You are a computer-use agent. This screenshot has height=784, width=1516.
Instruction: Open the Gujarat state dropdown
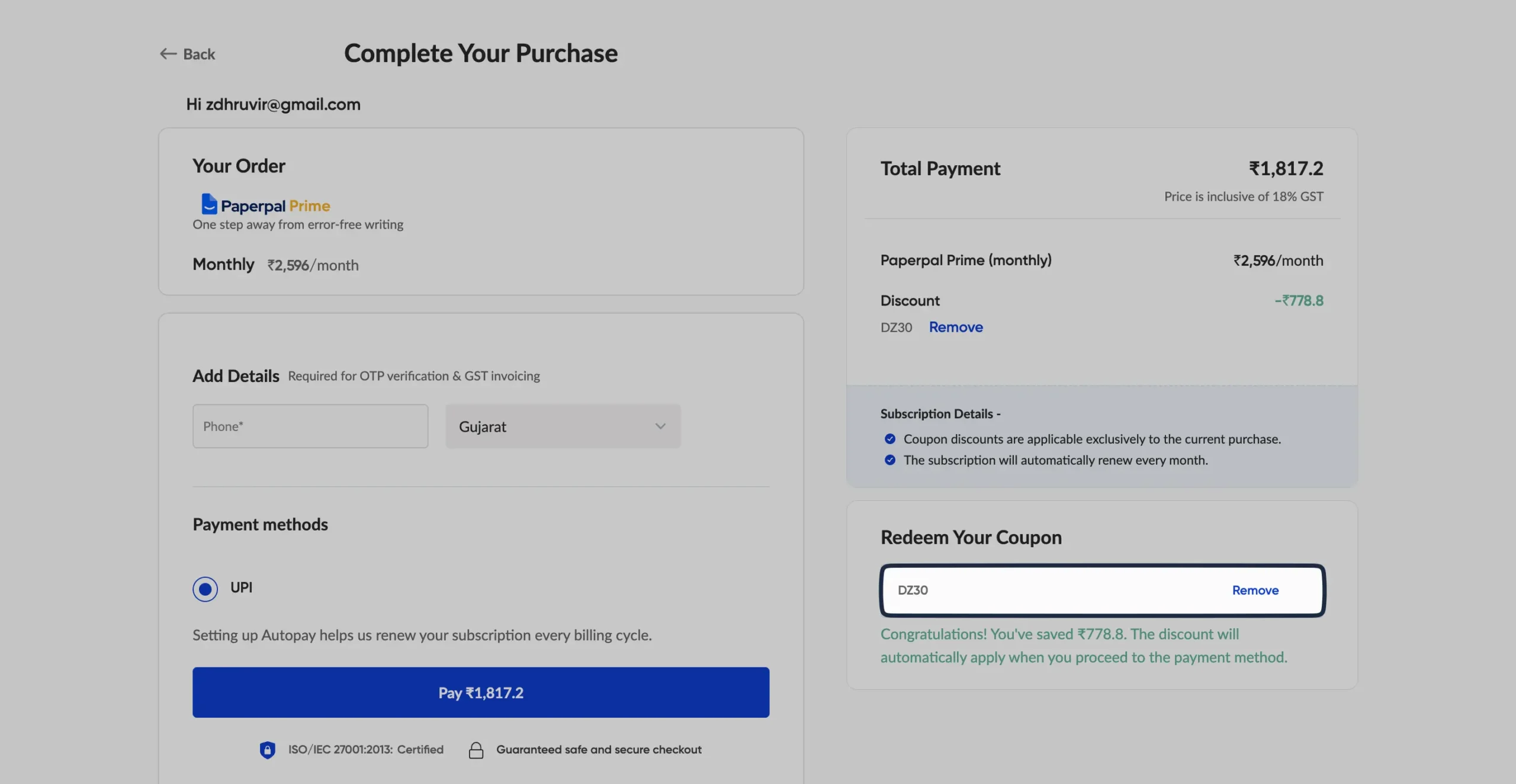point(563,426)
